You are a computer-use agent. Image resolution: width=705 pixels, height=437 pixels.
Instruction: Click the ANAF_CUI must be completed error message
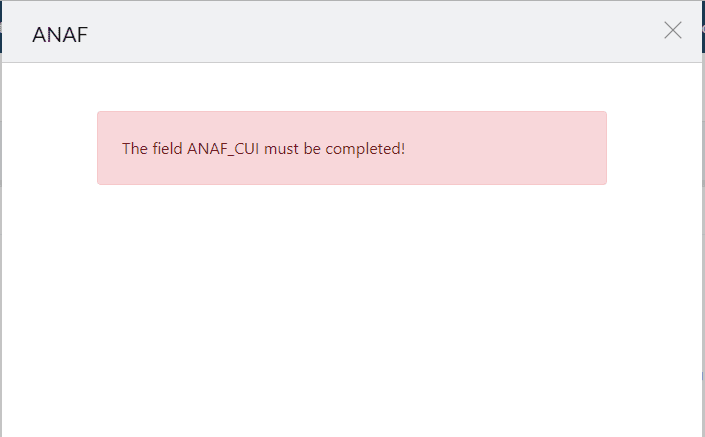[263, 149]
